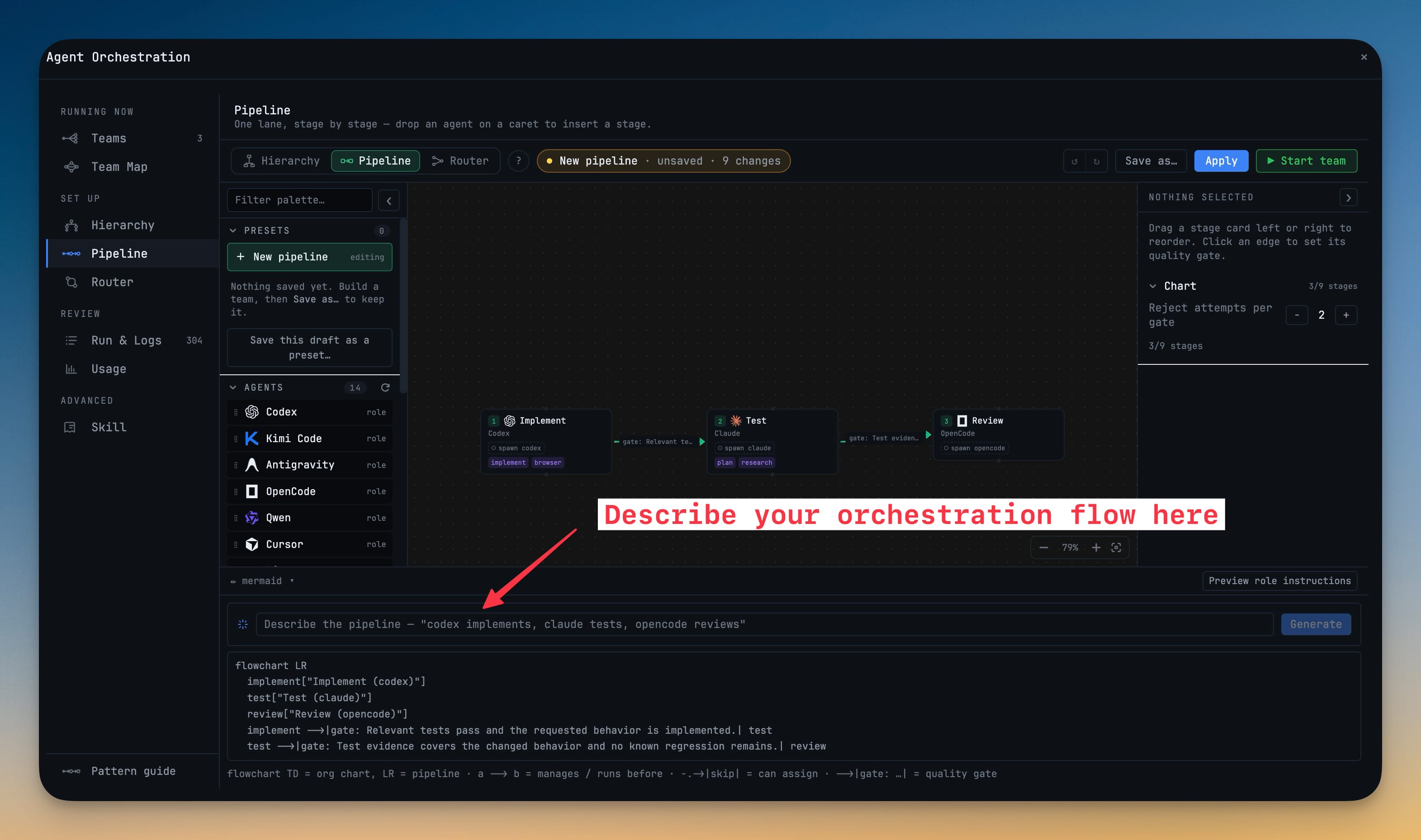Switch to the Router pattern tab

pyautogui.click(x=459, y=161)
